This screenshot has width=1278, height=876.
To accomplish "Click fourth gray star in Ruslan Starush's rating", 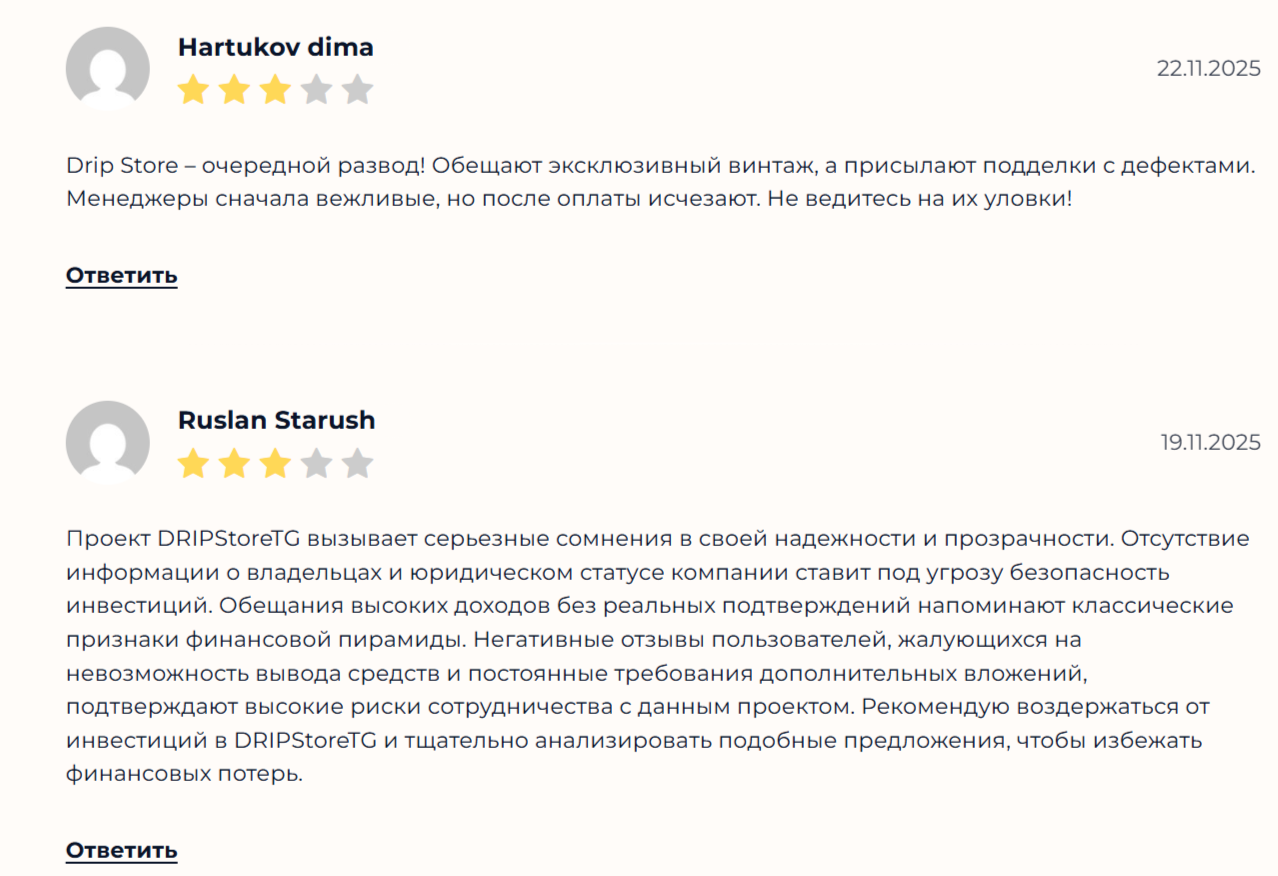I will (316, 464).
